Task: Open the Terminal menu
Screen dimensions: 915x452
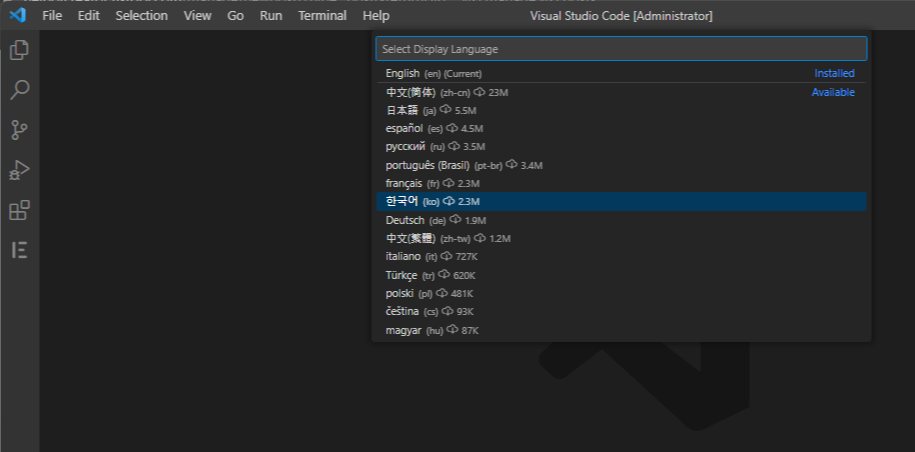Action: tap(322, 16)
